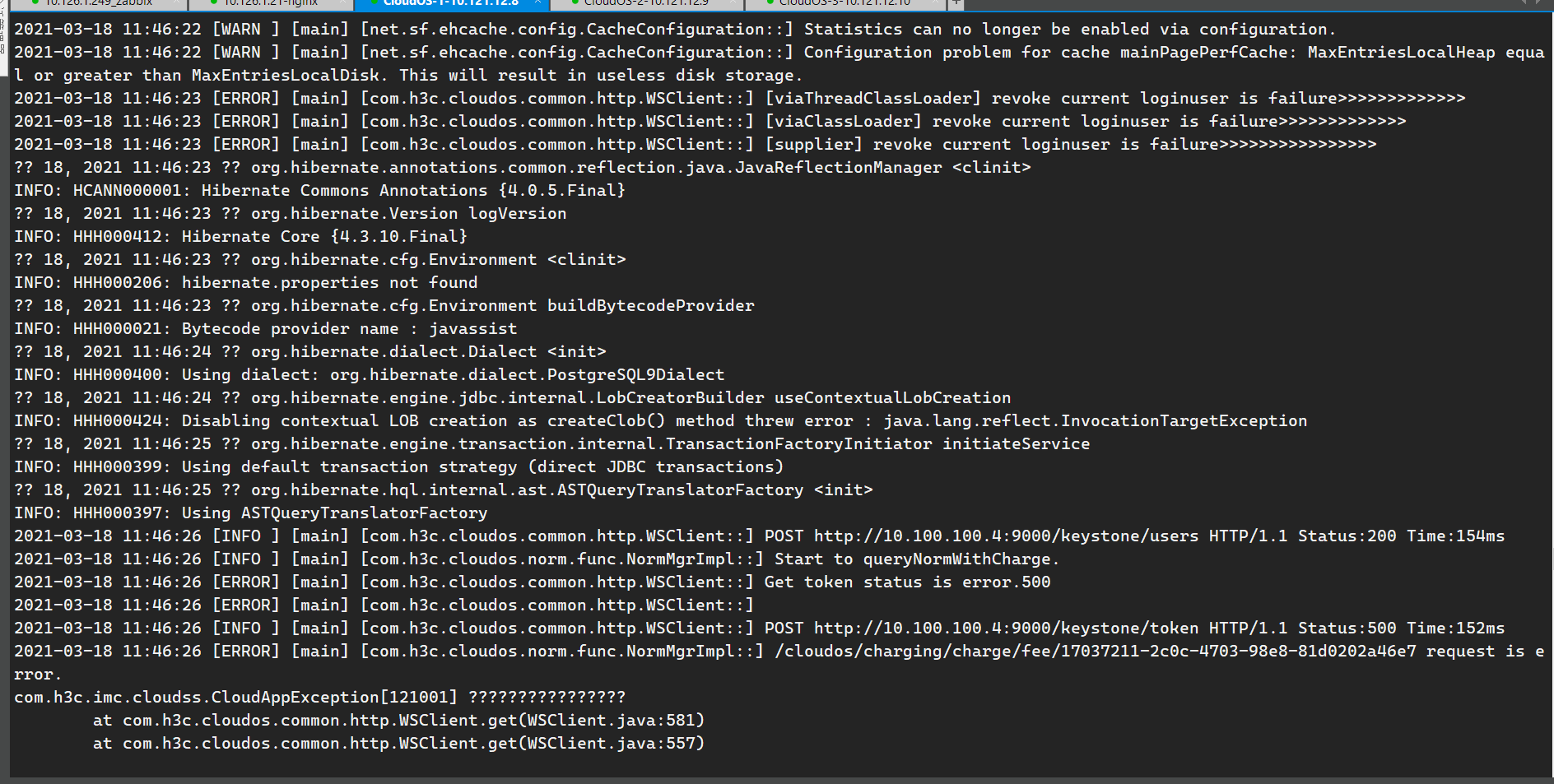Close the 10.126.1.21-nginx tab
1554x784 pixels.
[x=340, y=3]
